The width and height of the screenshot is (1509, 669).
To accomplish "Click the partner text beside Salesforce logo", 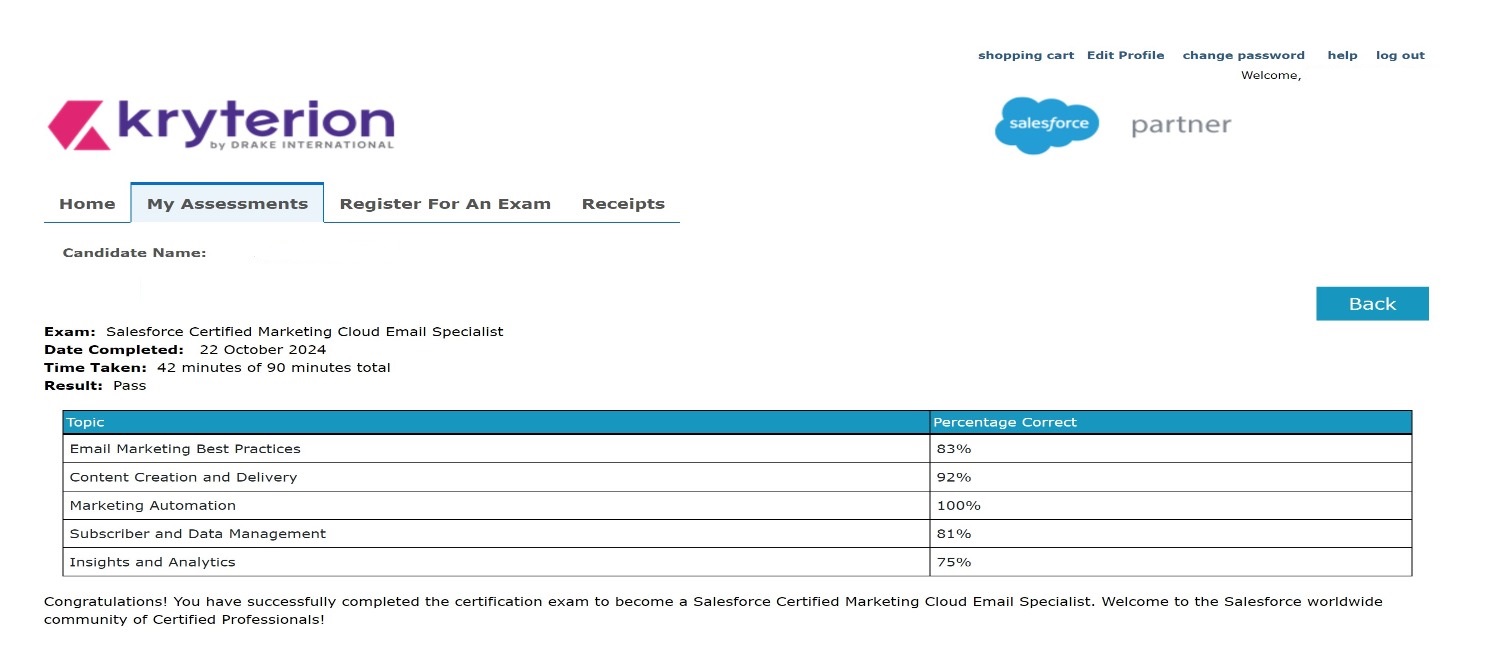I will pyautogui.click(x=1181, y=126).
